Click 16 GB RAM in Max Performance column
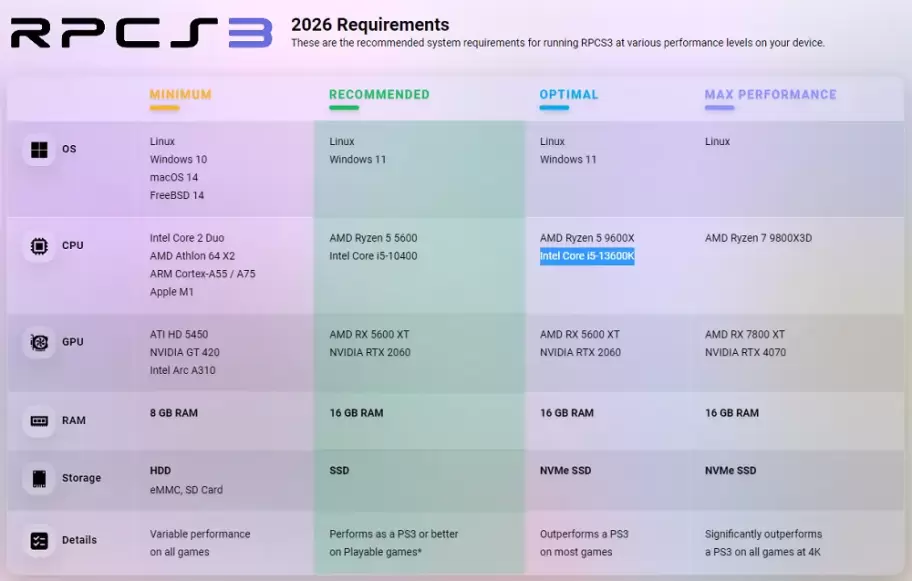 tap(732, 413)
